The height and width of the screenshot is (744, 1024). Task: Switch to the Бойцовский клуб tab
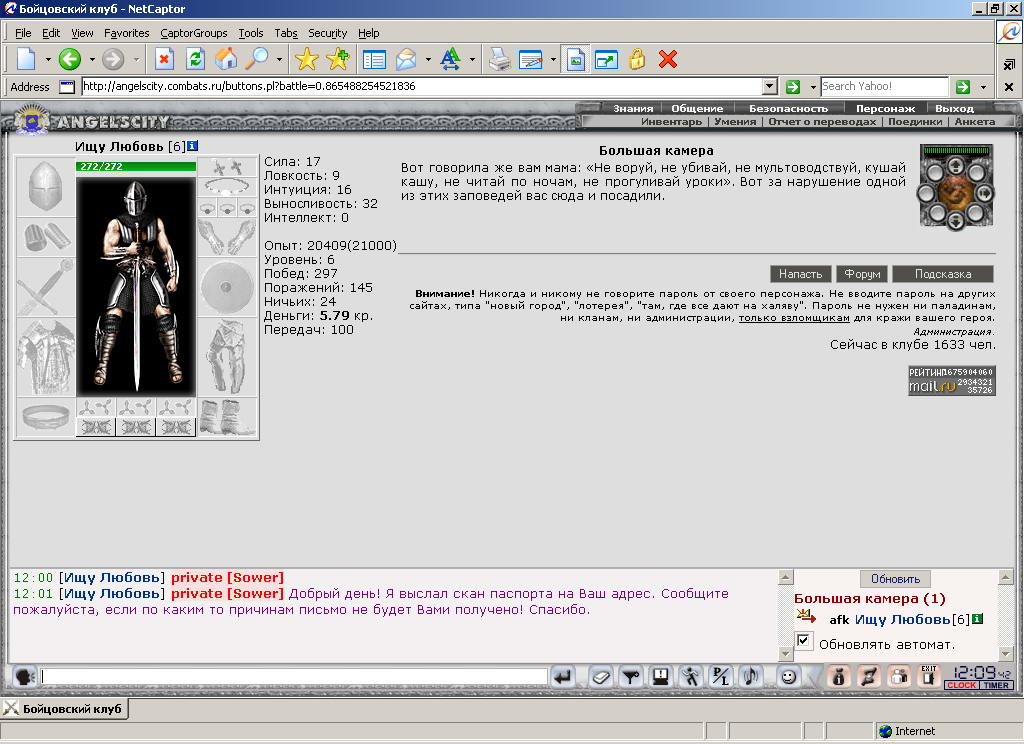tap(64, 709)
